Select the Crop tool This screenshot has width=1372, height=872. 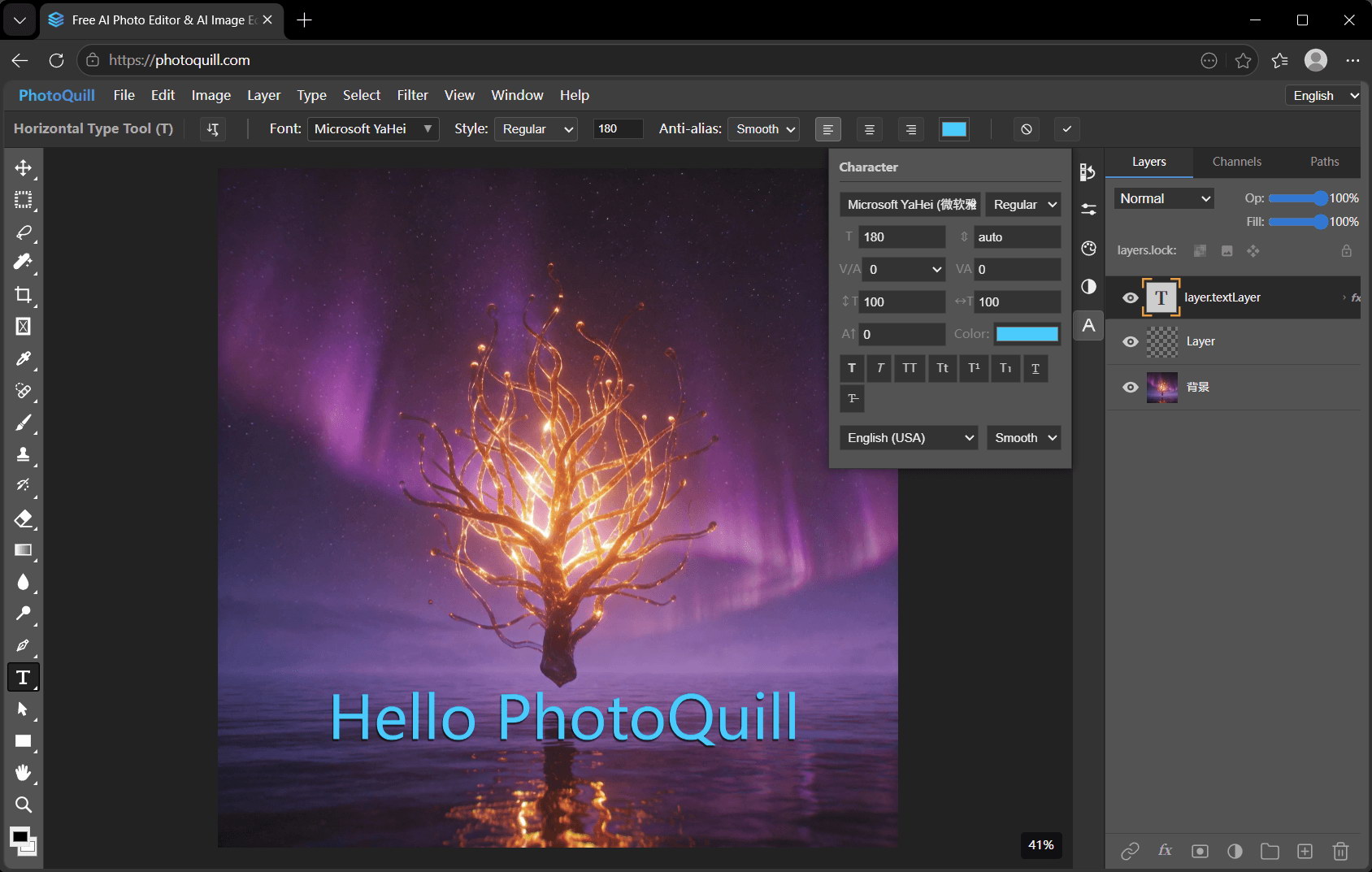(23, 295)
